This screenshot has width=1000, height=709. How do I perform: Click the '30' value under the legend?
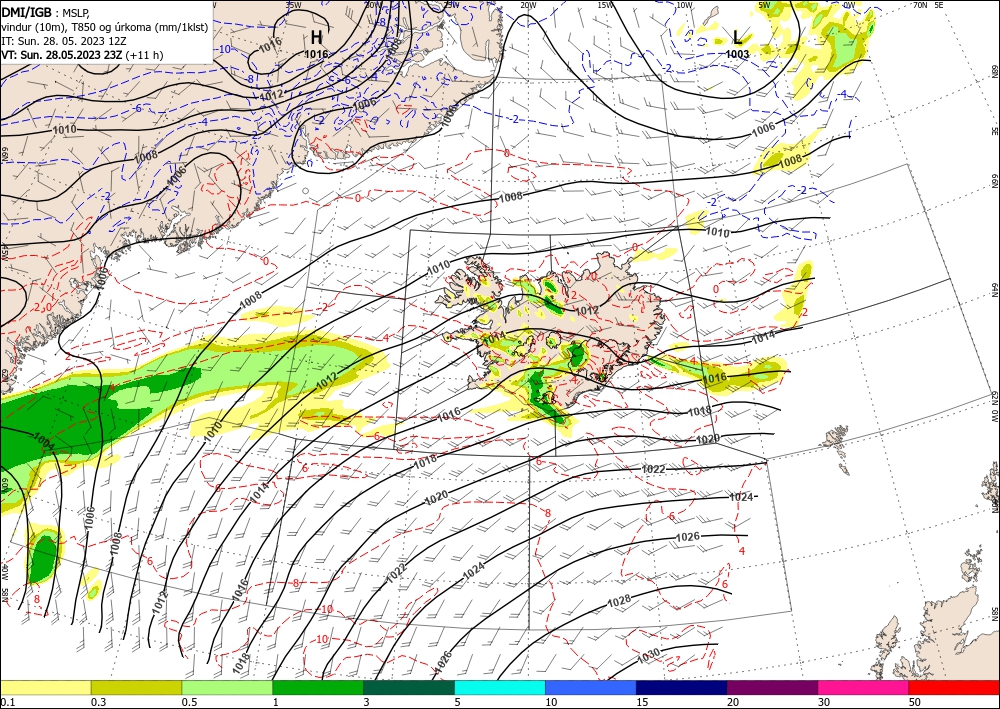tap(824, 702)
